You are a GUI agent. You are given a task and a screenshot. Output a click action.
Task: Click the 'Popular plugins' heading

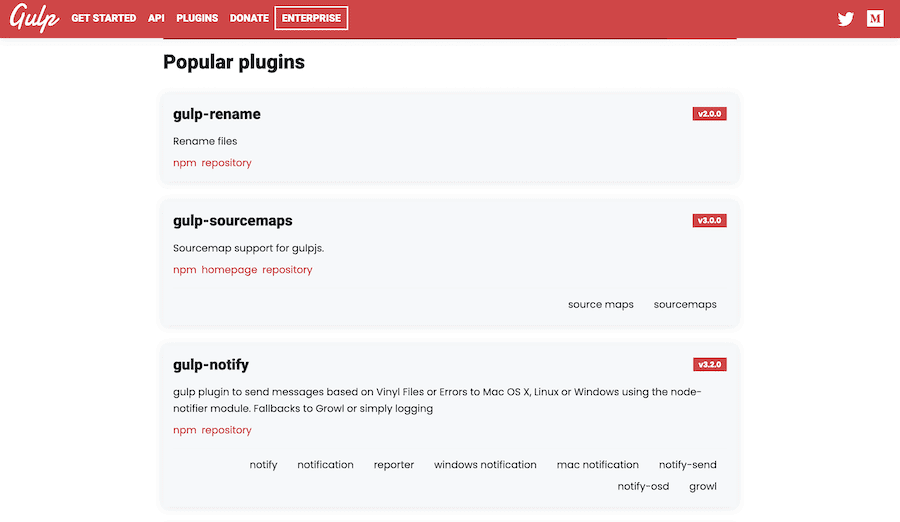[234, 62]
